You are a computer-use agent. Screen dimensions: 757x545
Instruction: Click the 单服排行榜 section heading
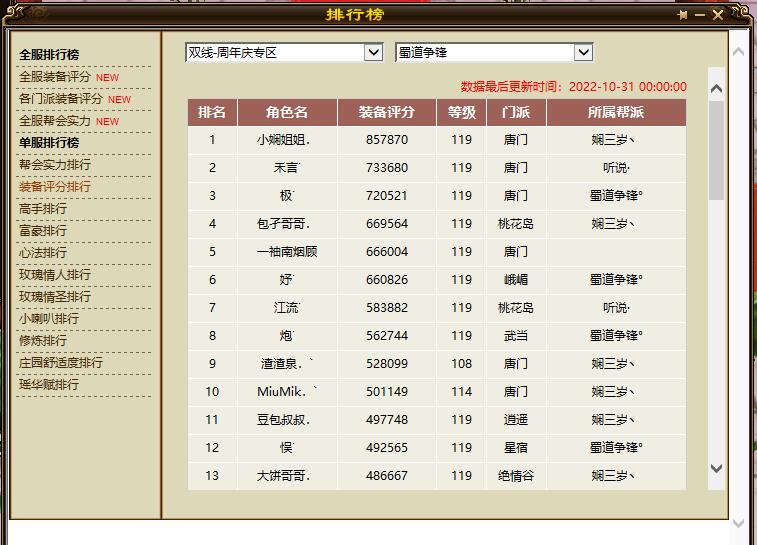pyautogui.click(x=49, y=143)
